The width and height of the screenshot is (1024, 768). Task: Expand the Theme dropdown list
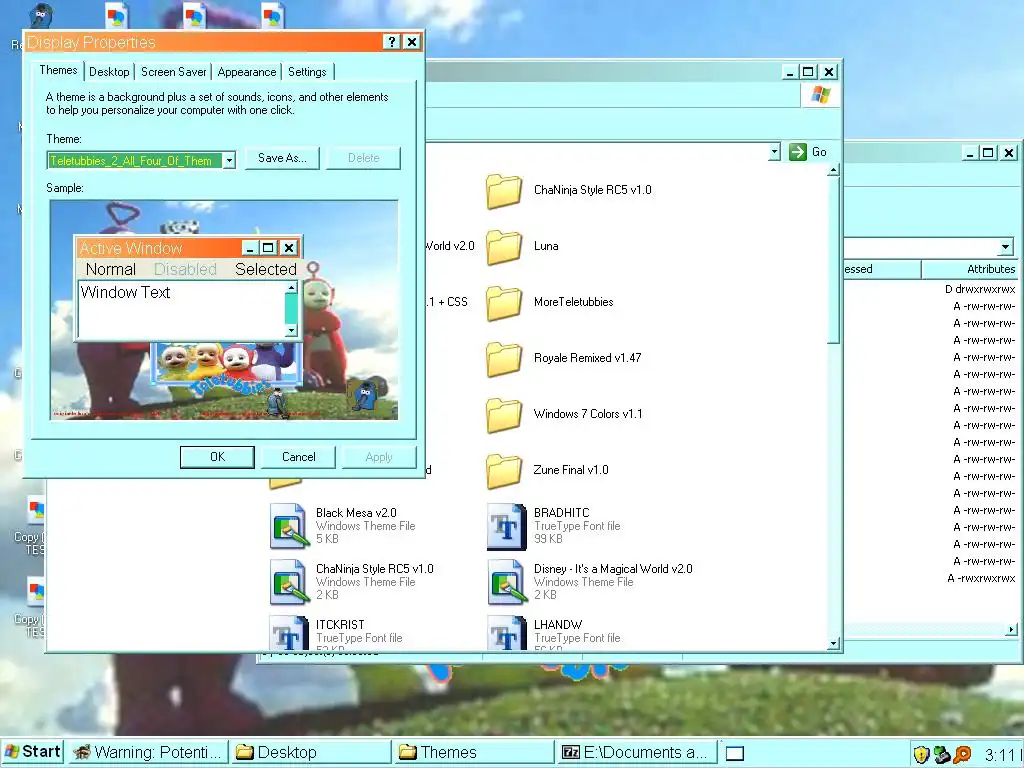(229, 160)
